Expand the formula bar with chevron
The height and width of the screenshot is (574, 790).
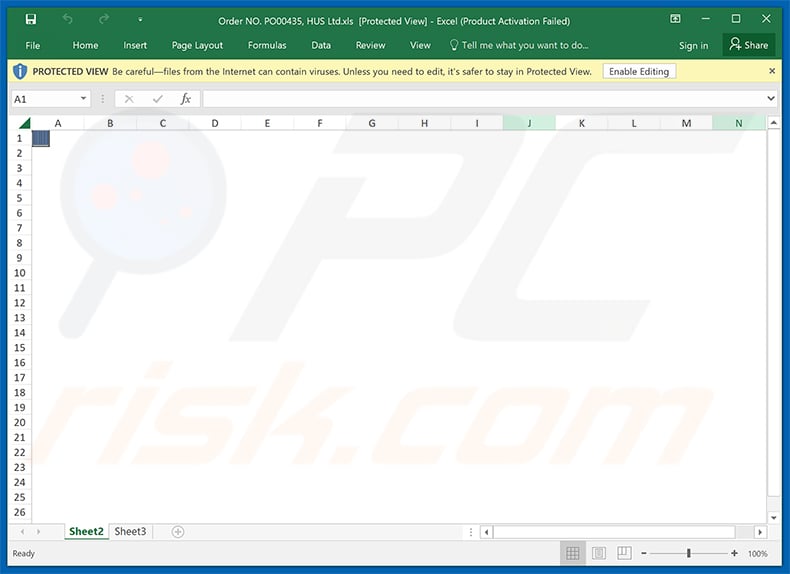771,98
